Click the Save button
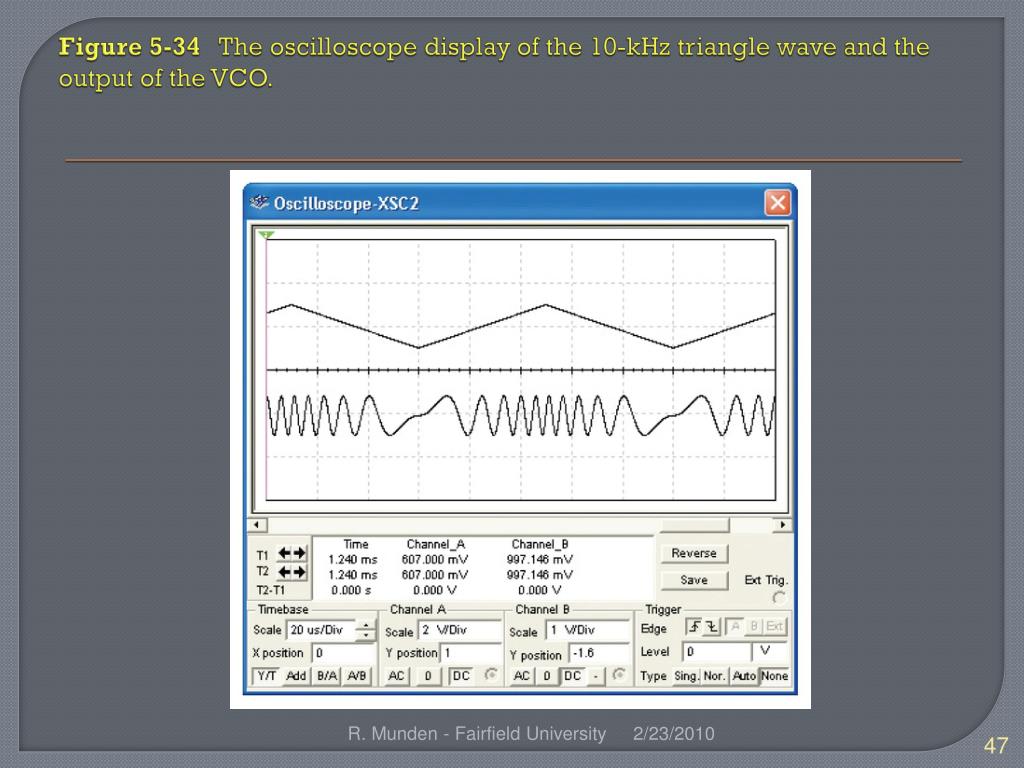The height and width of the screenshot is (768, 1024). [694, 580]
